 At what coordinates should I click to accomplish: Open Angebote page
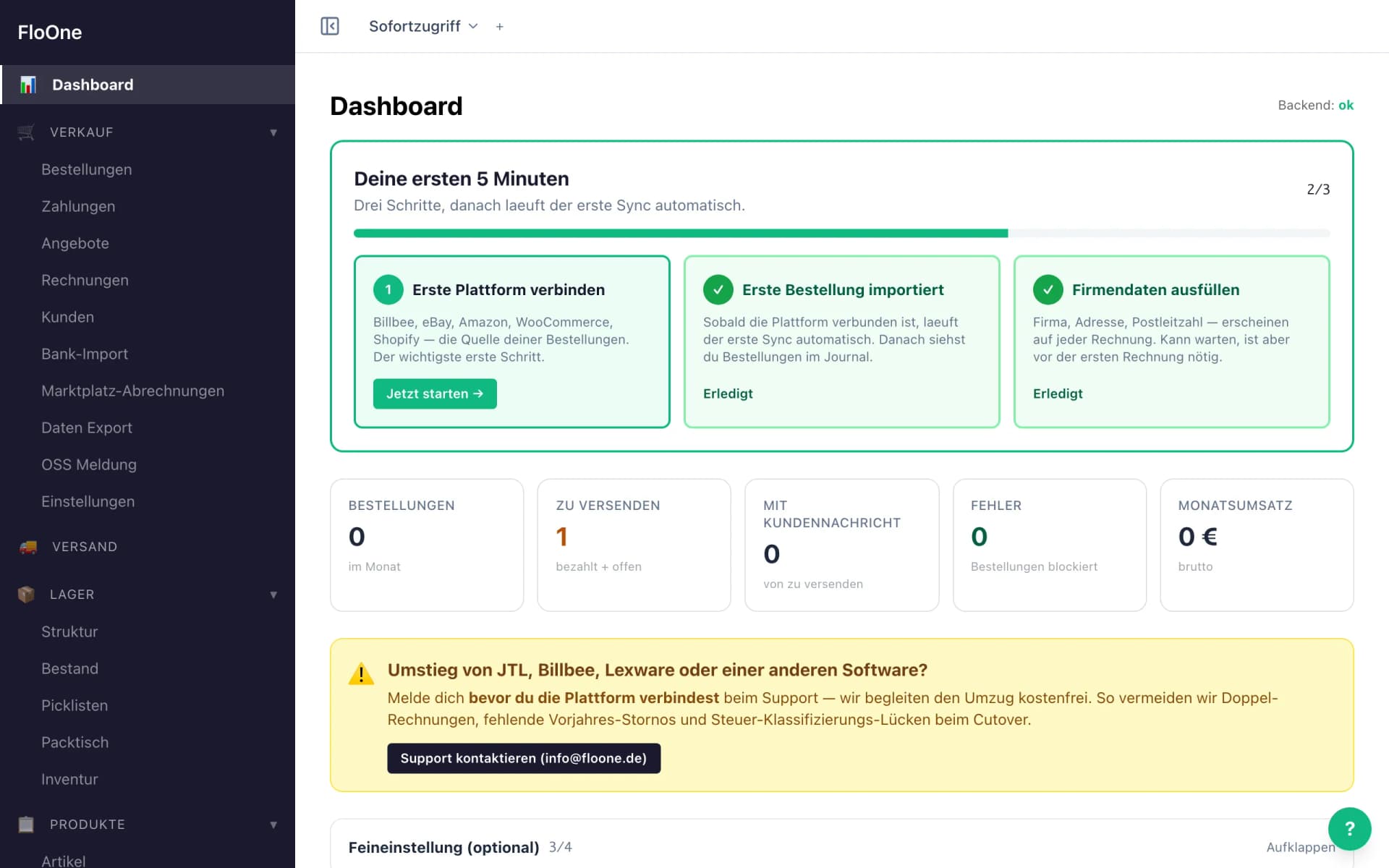(75, 243)
